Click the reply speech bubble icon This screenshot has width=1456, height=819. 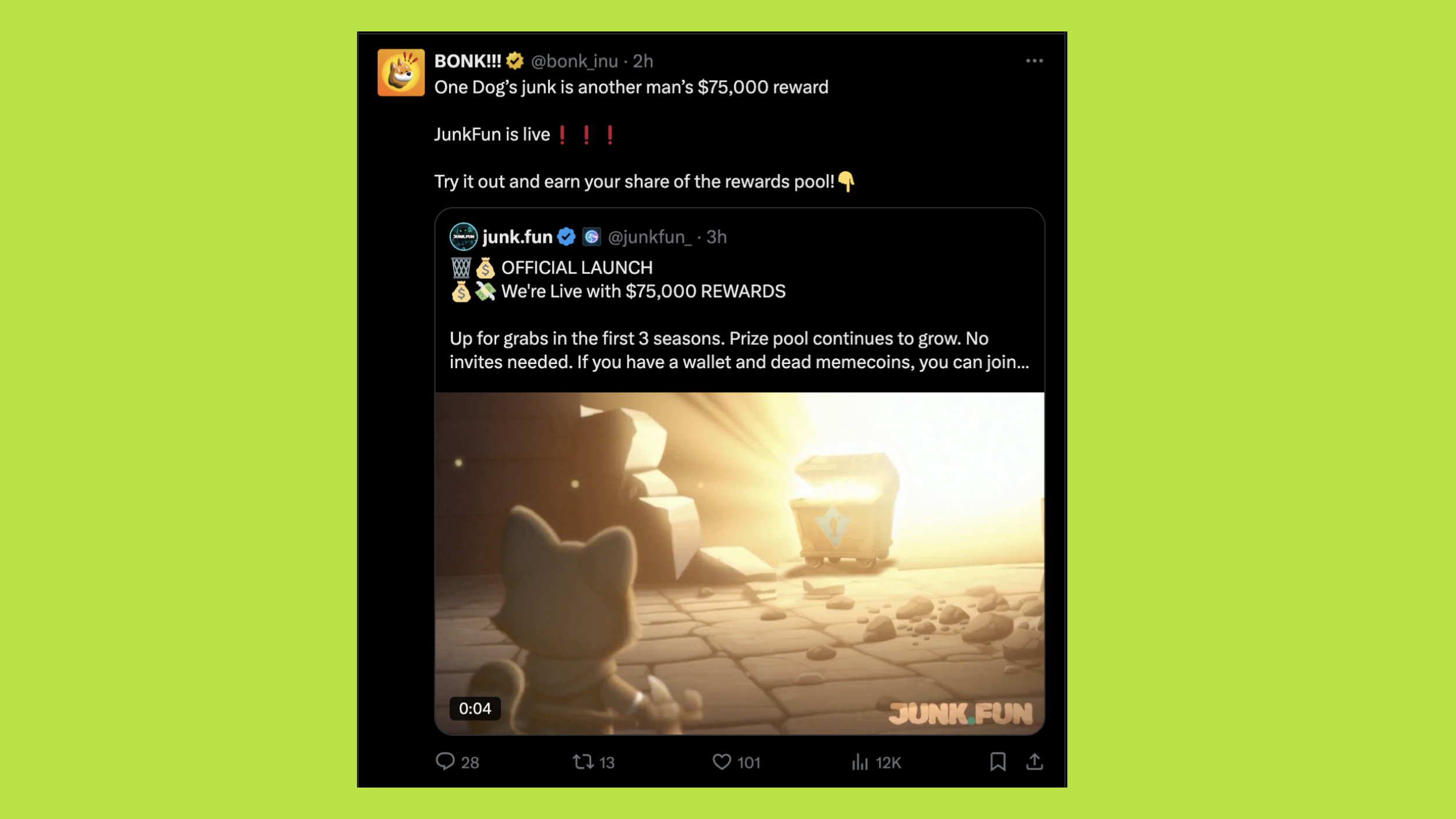pyautogui.click(x=445, y=761)
